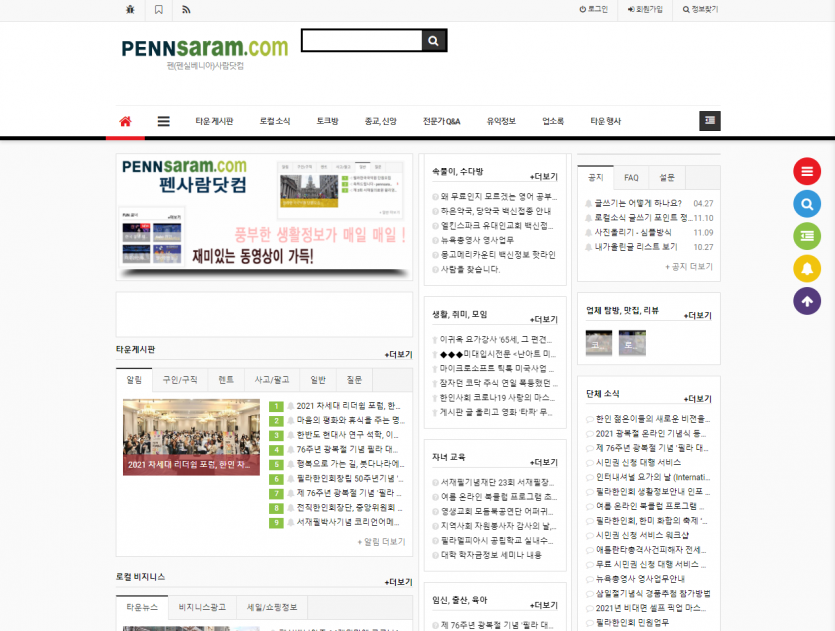Expand 속풀이, 수다방 section 더보기
835x631 pixels.
[544, 176]
